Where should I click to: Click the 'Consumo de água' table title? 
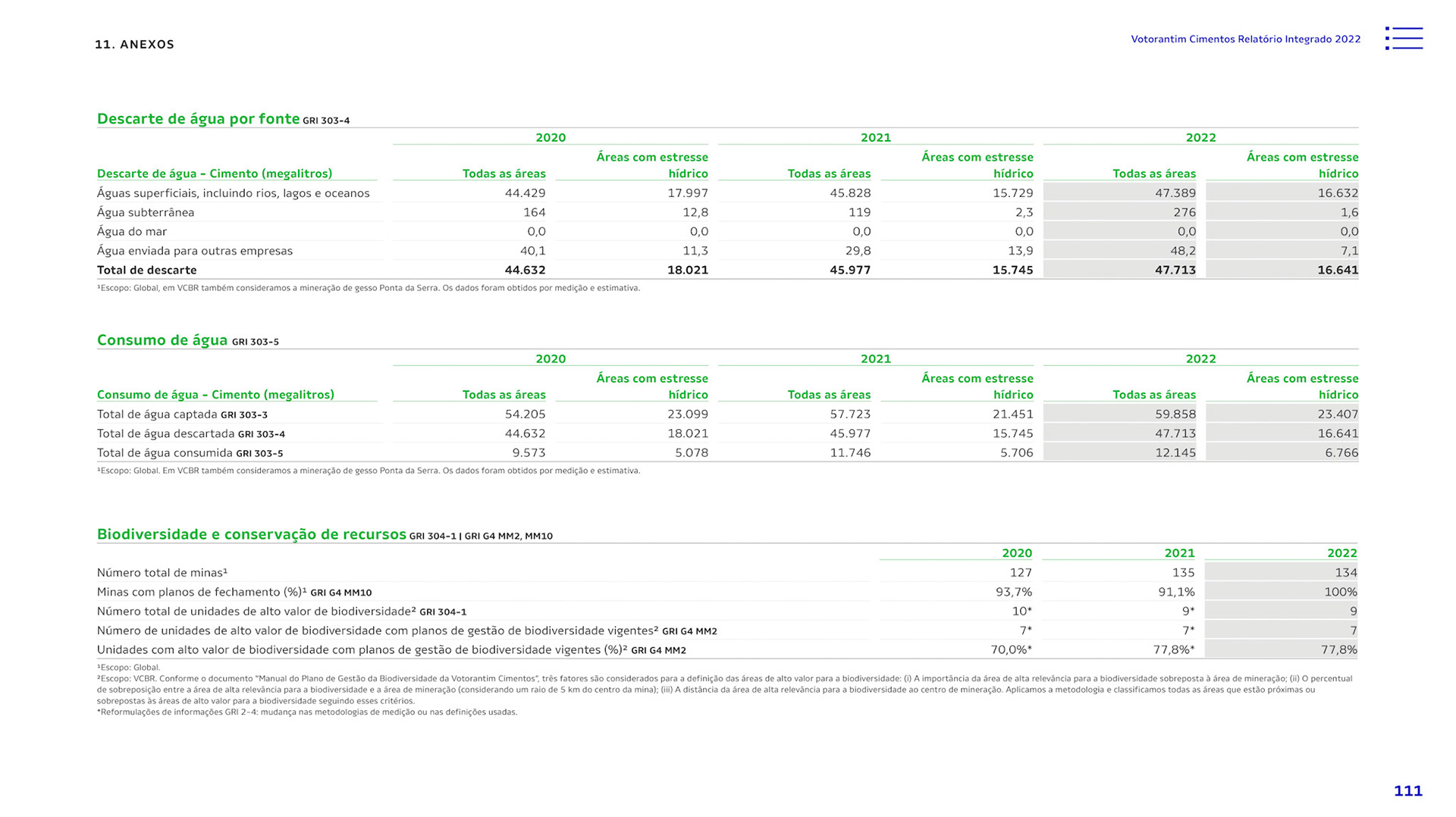(162, 340)
